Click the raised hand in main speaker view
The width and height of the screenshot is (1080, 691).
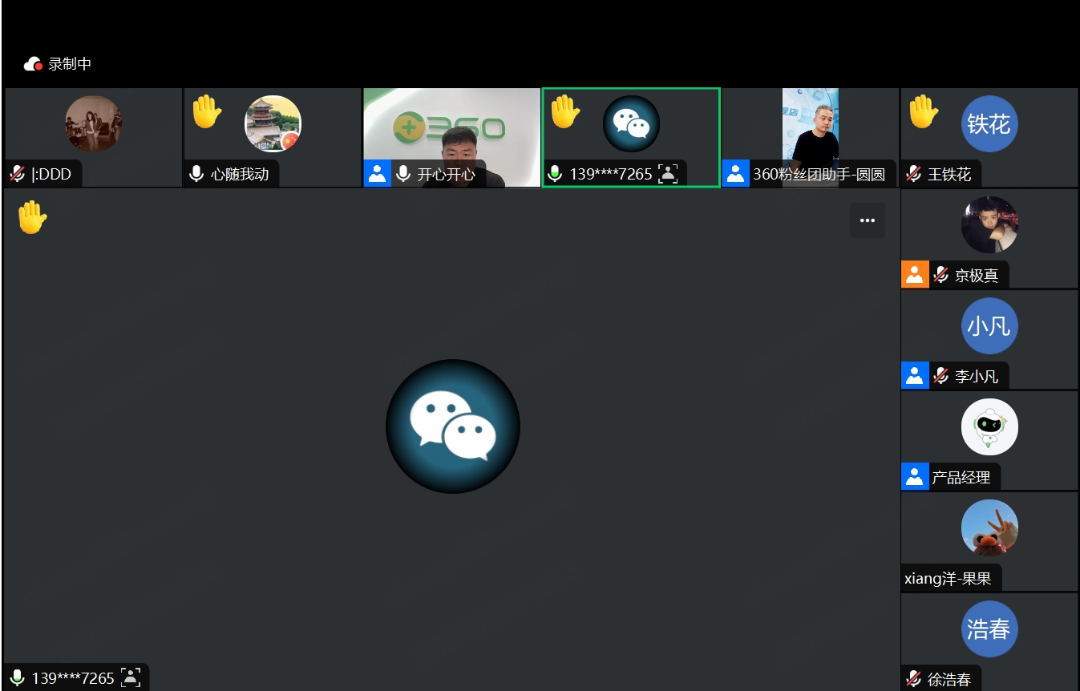pos(32,217)
